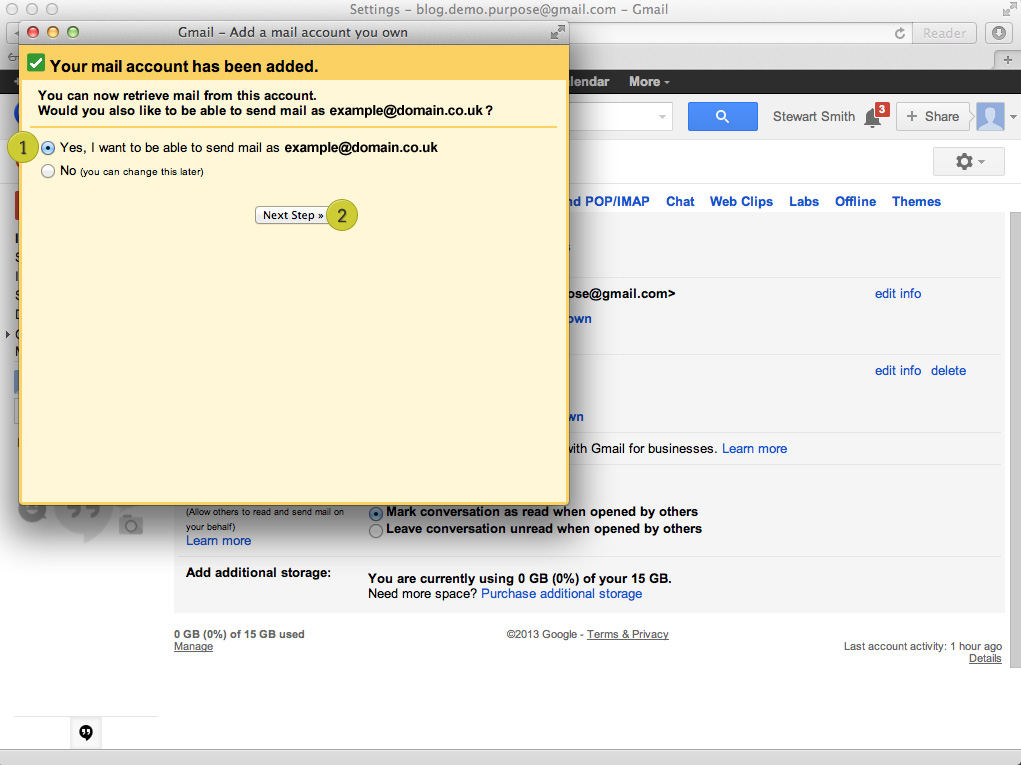Viewport: 1021px width, 765px height.
Task: Open the 'Purchase additional storage' link
Action: coord(561,594)
